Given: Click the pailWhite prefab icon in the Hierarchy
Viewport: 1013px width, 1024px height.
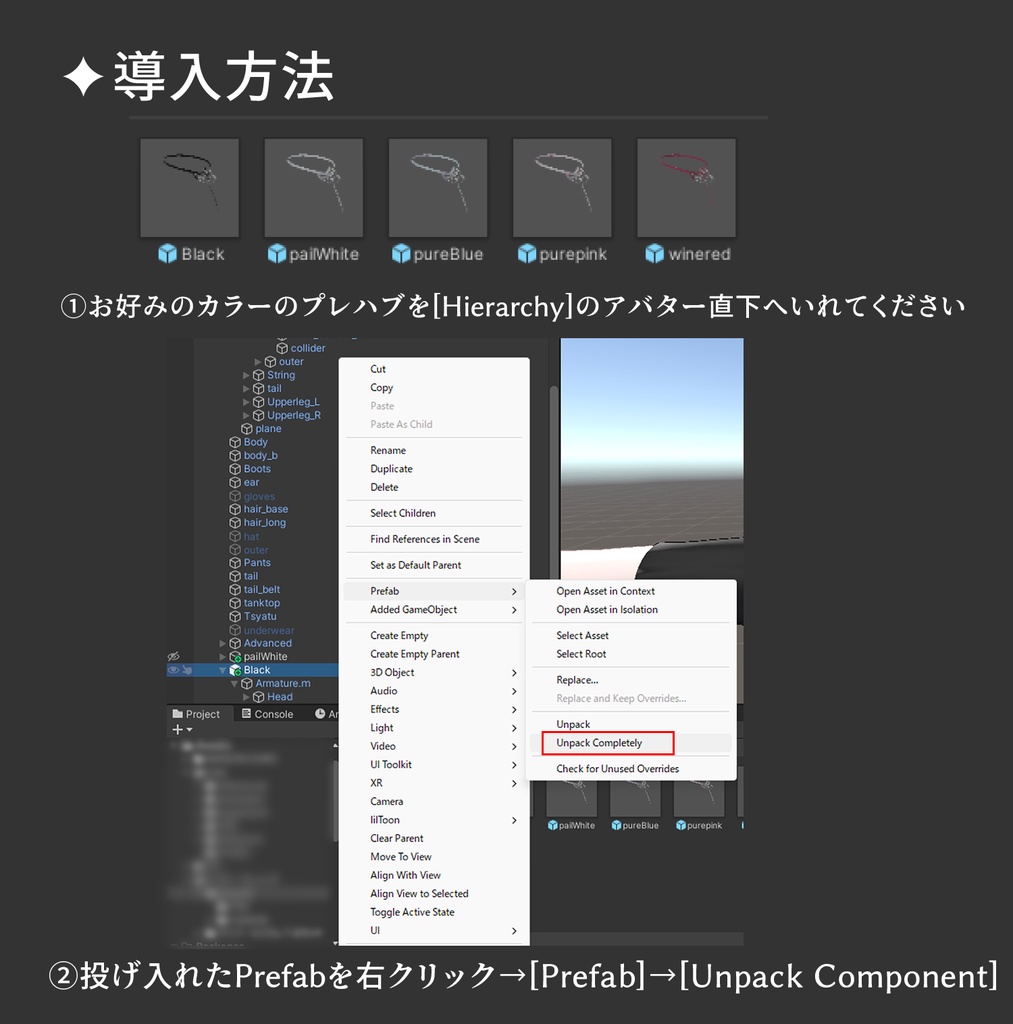Looking at the screenshot, I should [x=237, y=657].
